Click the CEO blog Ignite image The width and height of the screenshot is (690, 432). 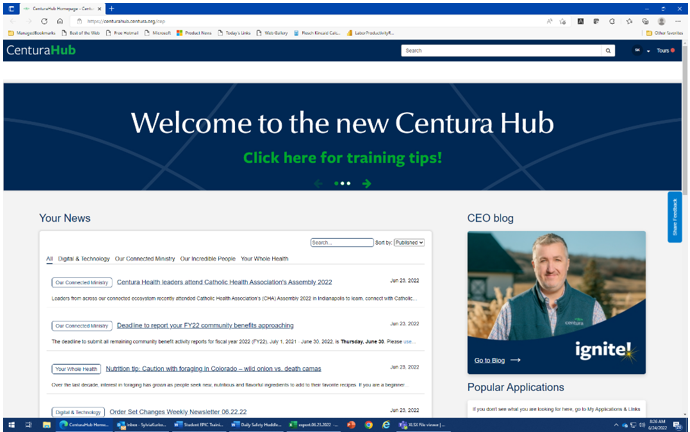556,302
